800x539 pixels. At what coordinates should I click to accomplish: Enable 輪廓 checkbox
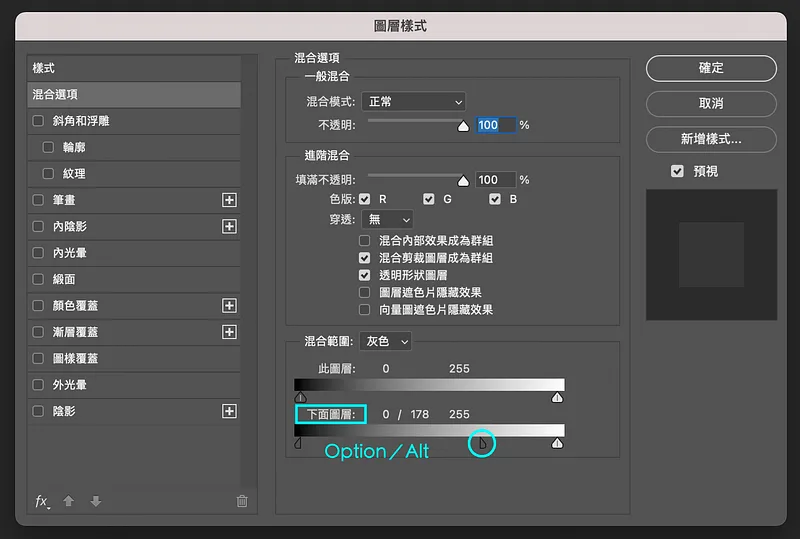point(48,148)
